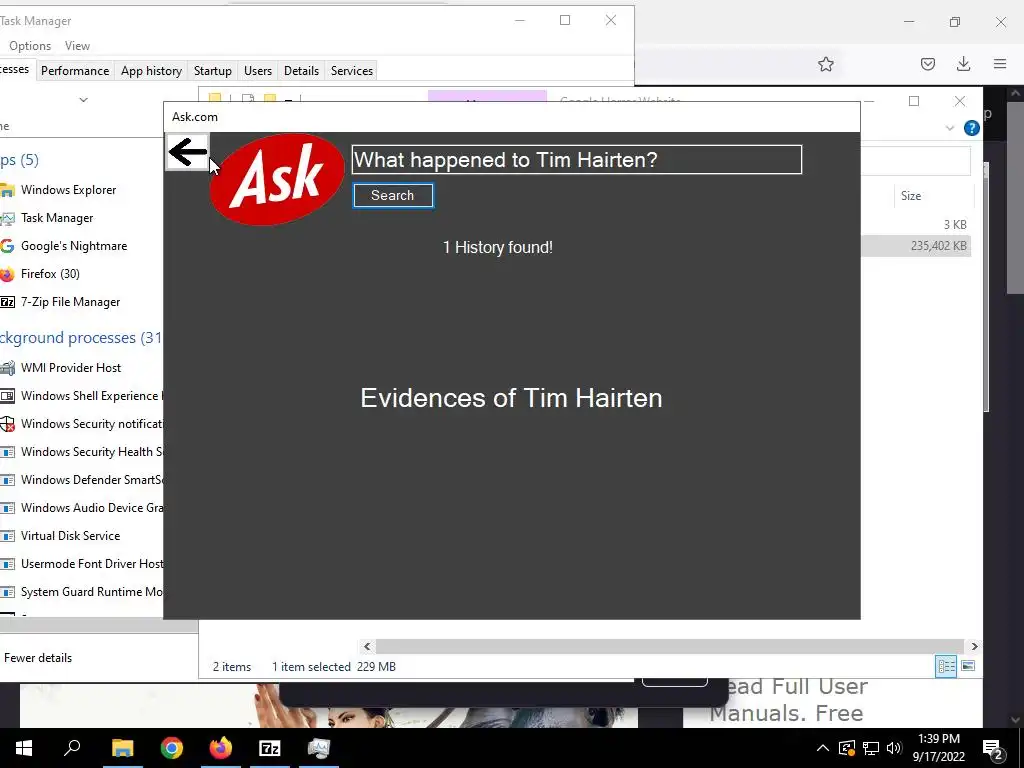Open Chrome from the taskbar
This screenshot has width=1024, height=768.
(x=172, y=748)
